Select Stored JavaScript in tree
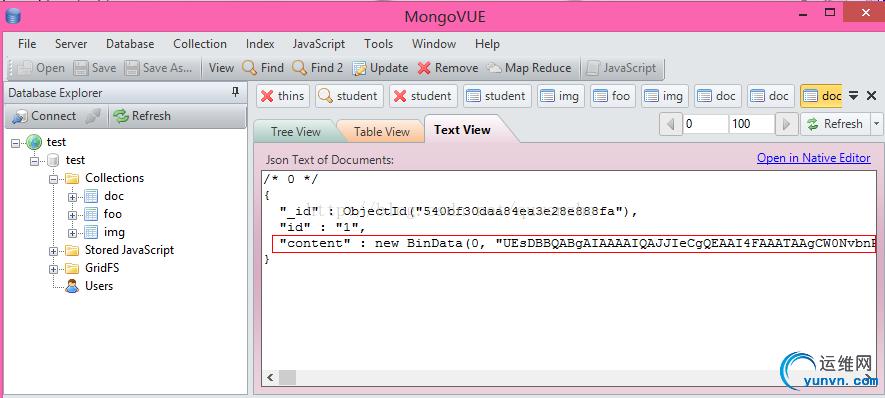 (x=129, y=250)
